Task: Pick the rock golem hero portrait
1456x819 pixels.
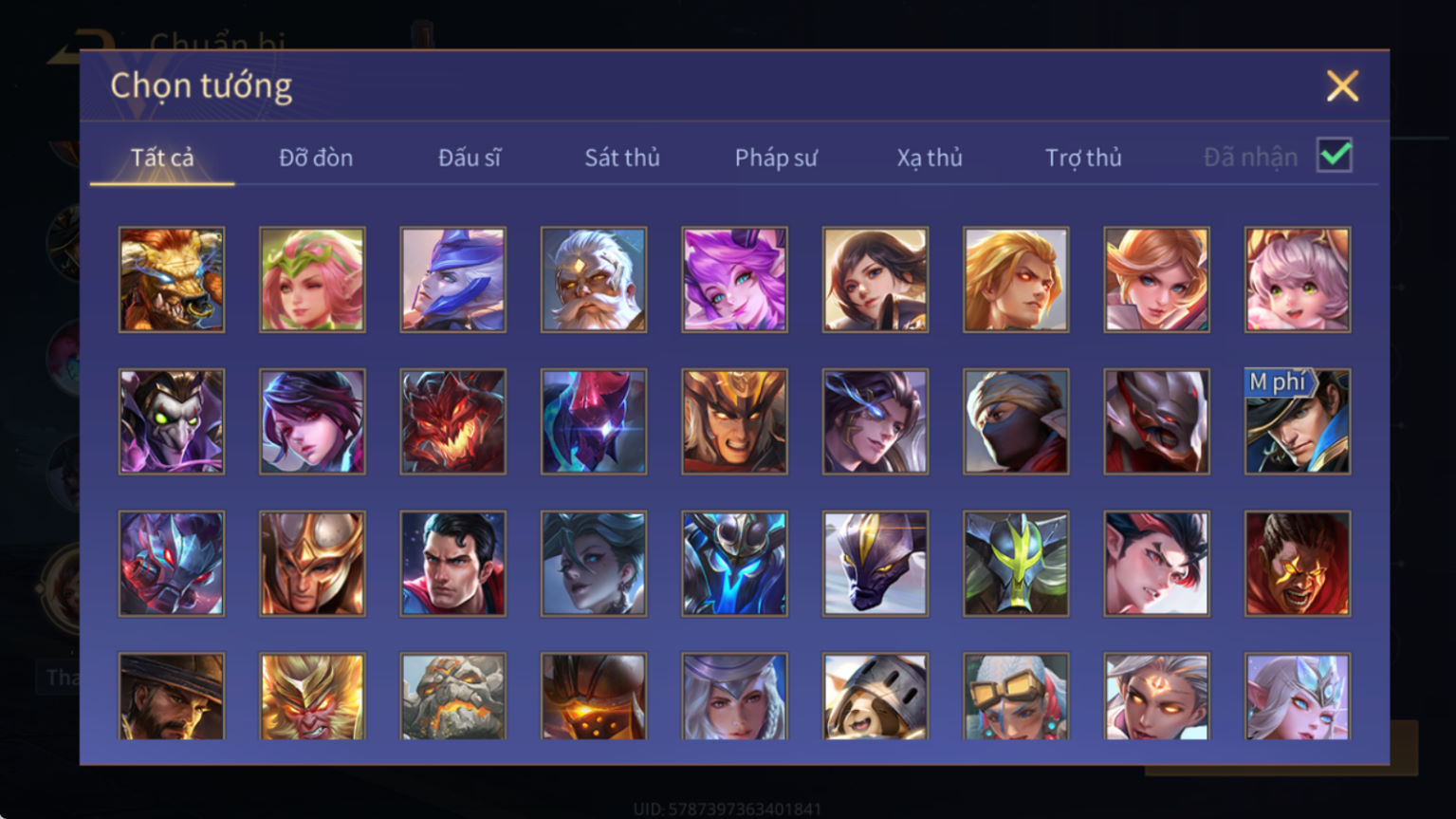Action: 453,696
